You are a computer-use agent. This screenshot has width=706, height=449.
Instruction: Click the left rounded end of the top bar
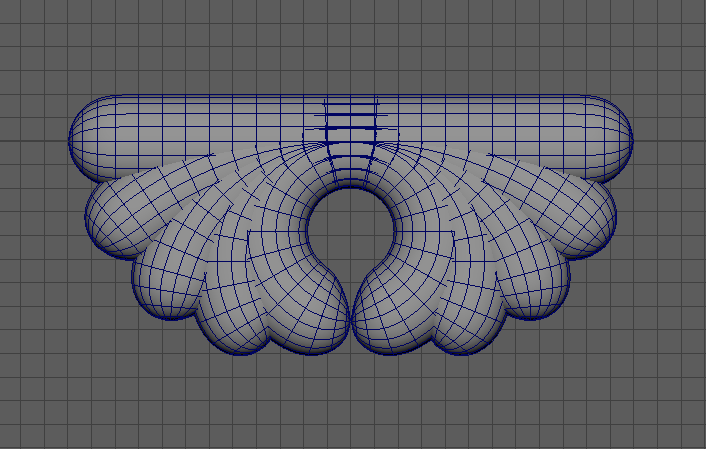tap(88, 137)
